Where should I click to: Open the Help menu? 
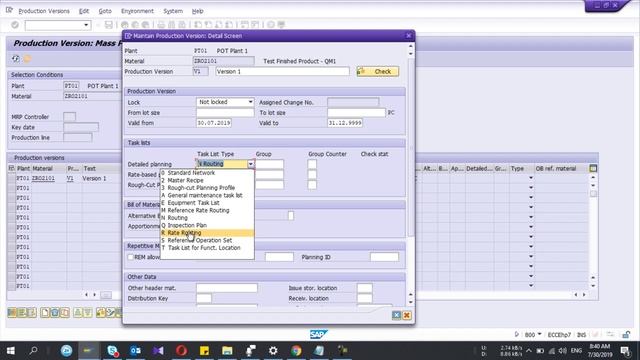[x=198, y=11]
